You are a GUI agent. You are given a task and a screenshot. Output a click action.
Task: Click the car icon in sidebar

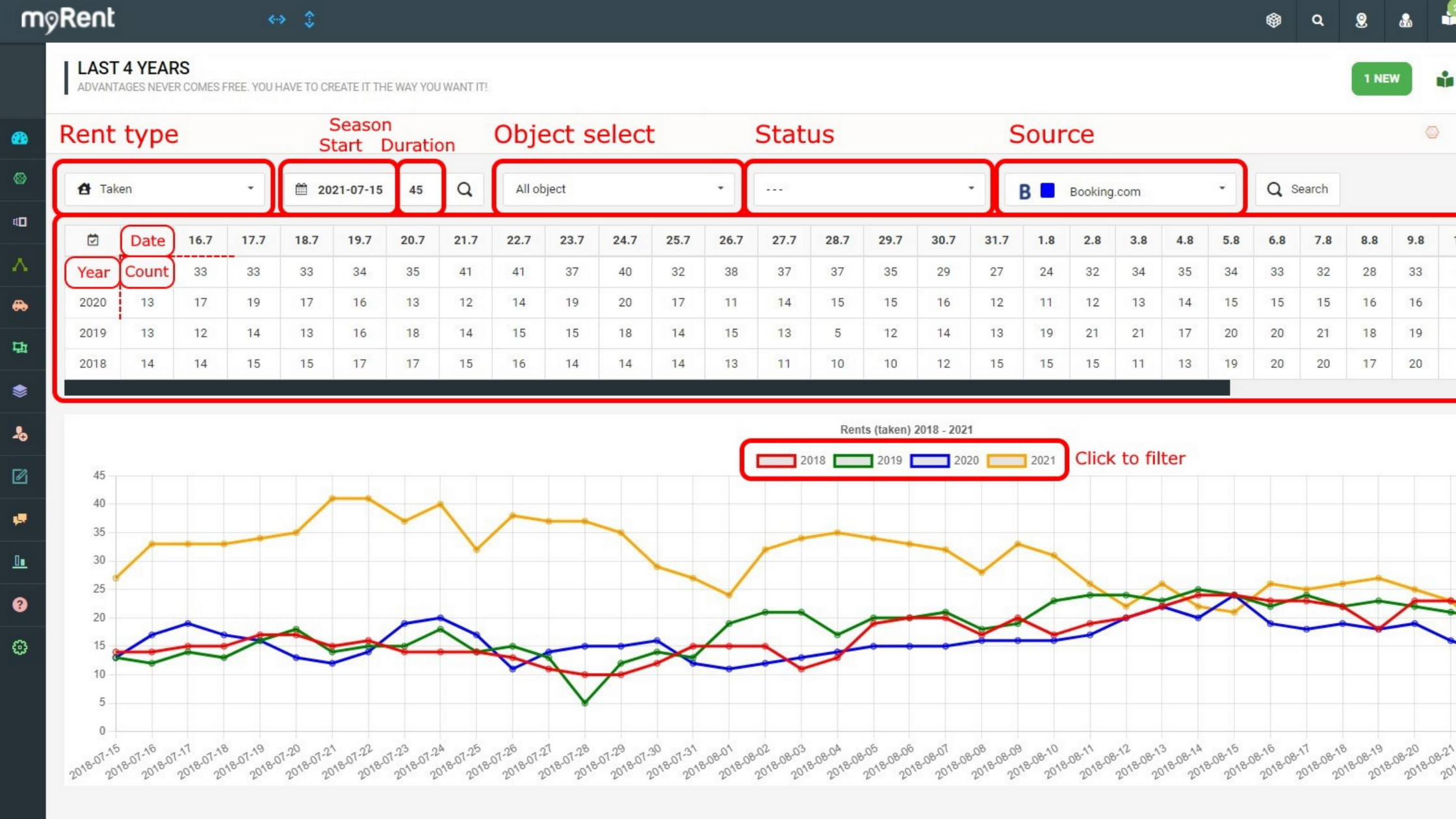pyautogui.click(x=20, y=305)
